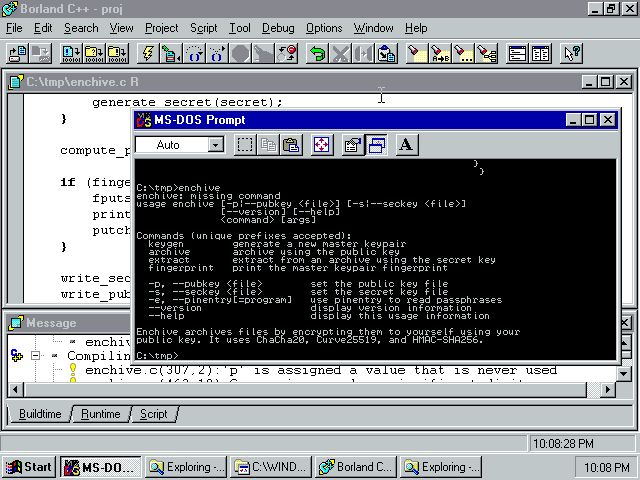Click the lightning bolt Run icon
Screen dimensions: 640x480
[148, 53]
